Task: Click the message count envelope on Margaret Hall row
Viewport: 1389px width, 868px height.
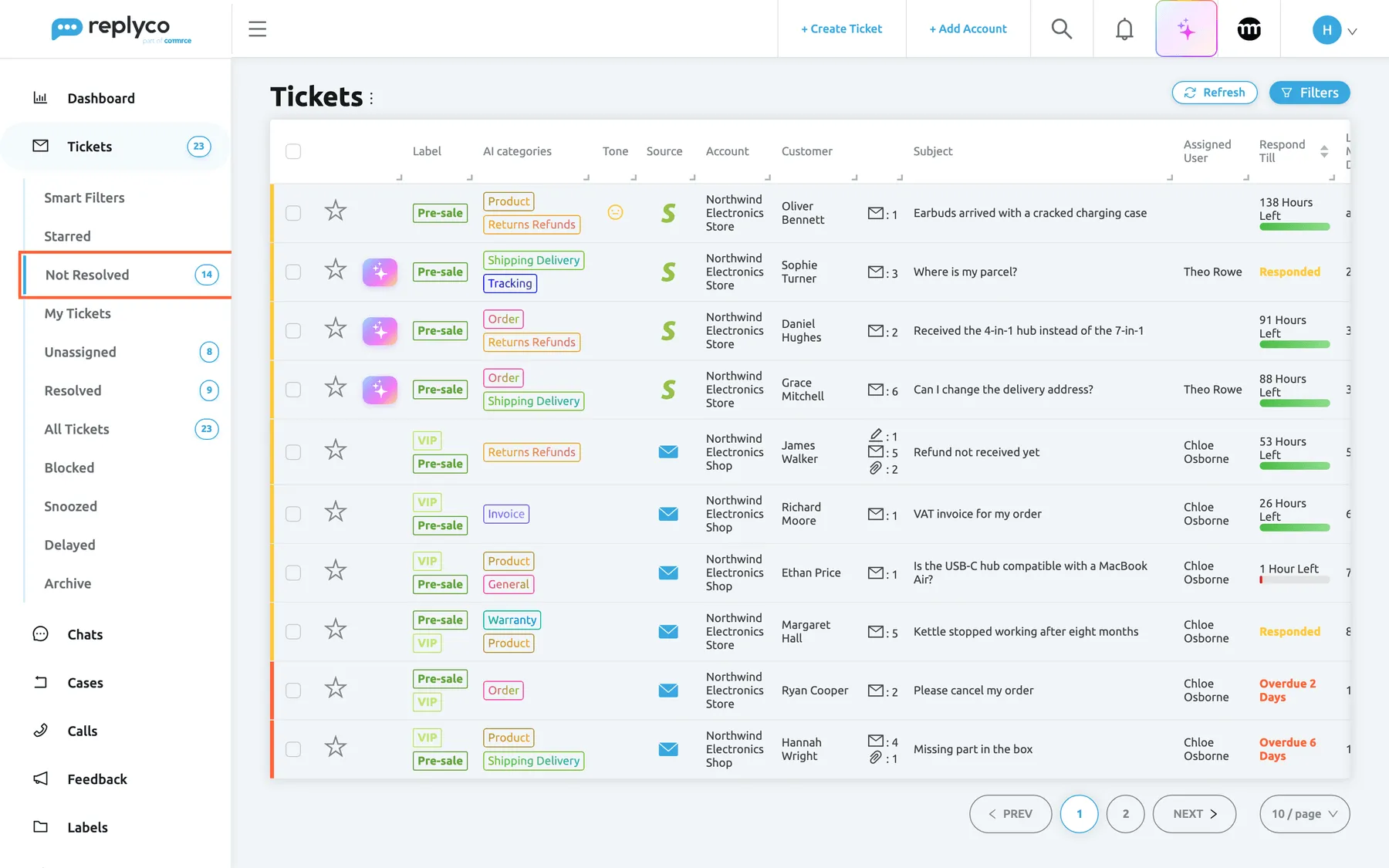Action: (876, 632)
